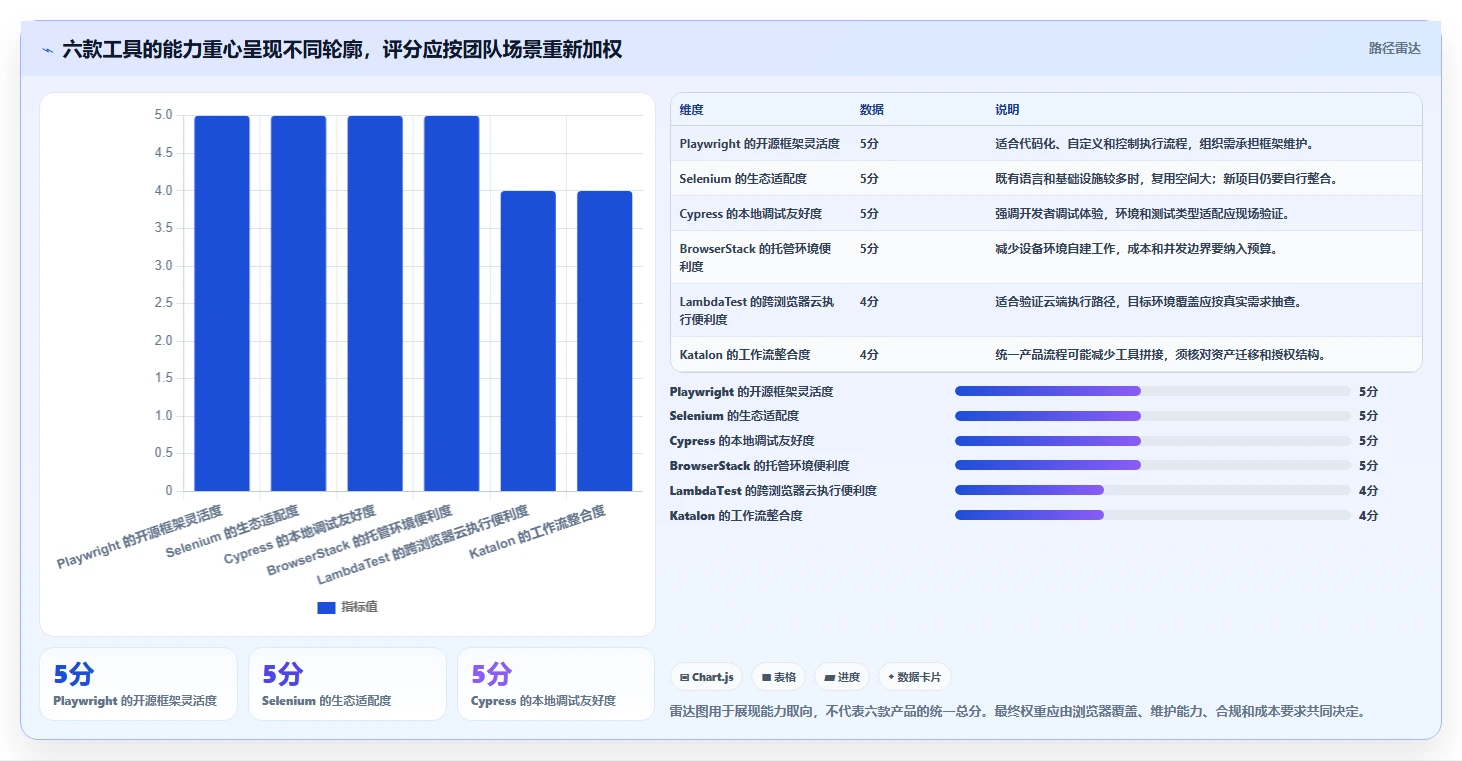1462x761 pixels.
Task: Click the Katalon 的工作流整合度 progress bar
Action: click(x=1153, y=515)
